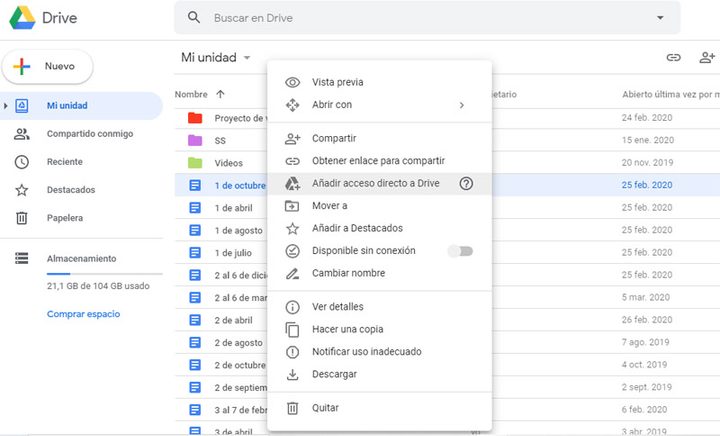Click the 2 al 6 de dici document icon

point(195,275)
